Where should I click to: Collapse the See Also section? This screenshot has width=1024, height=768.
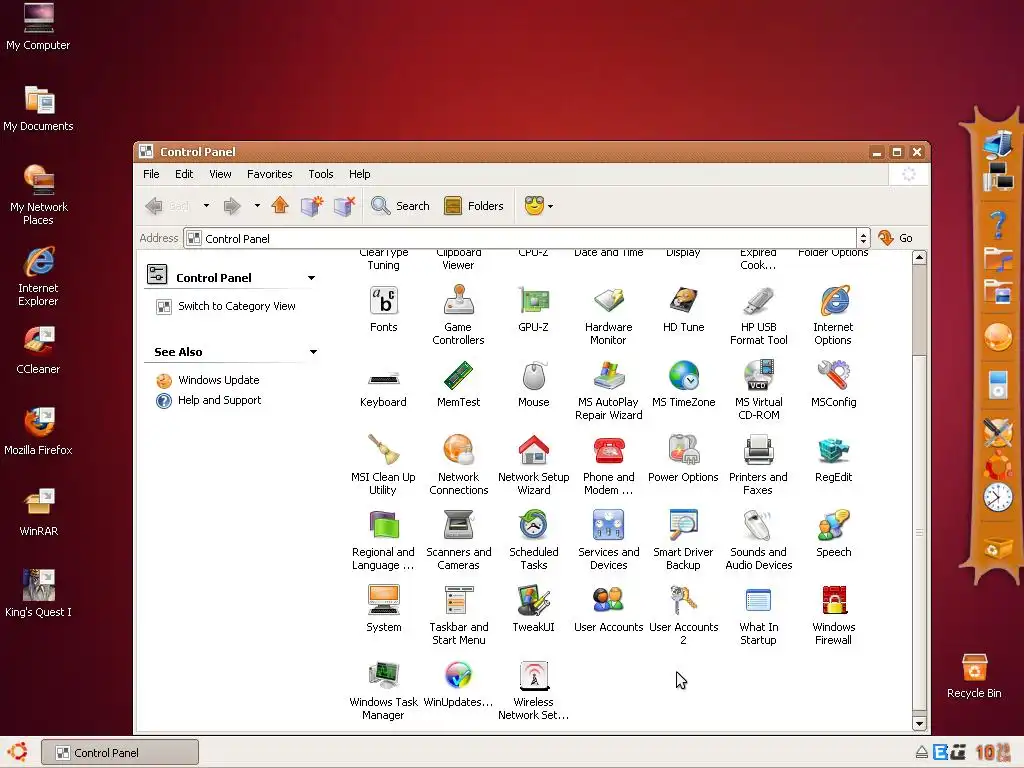[313, 352]
